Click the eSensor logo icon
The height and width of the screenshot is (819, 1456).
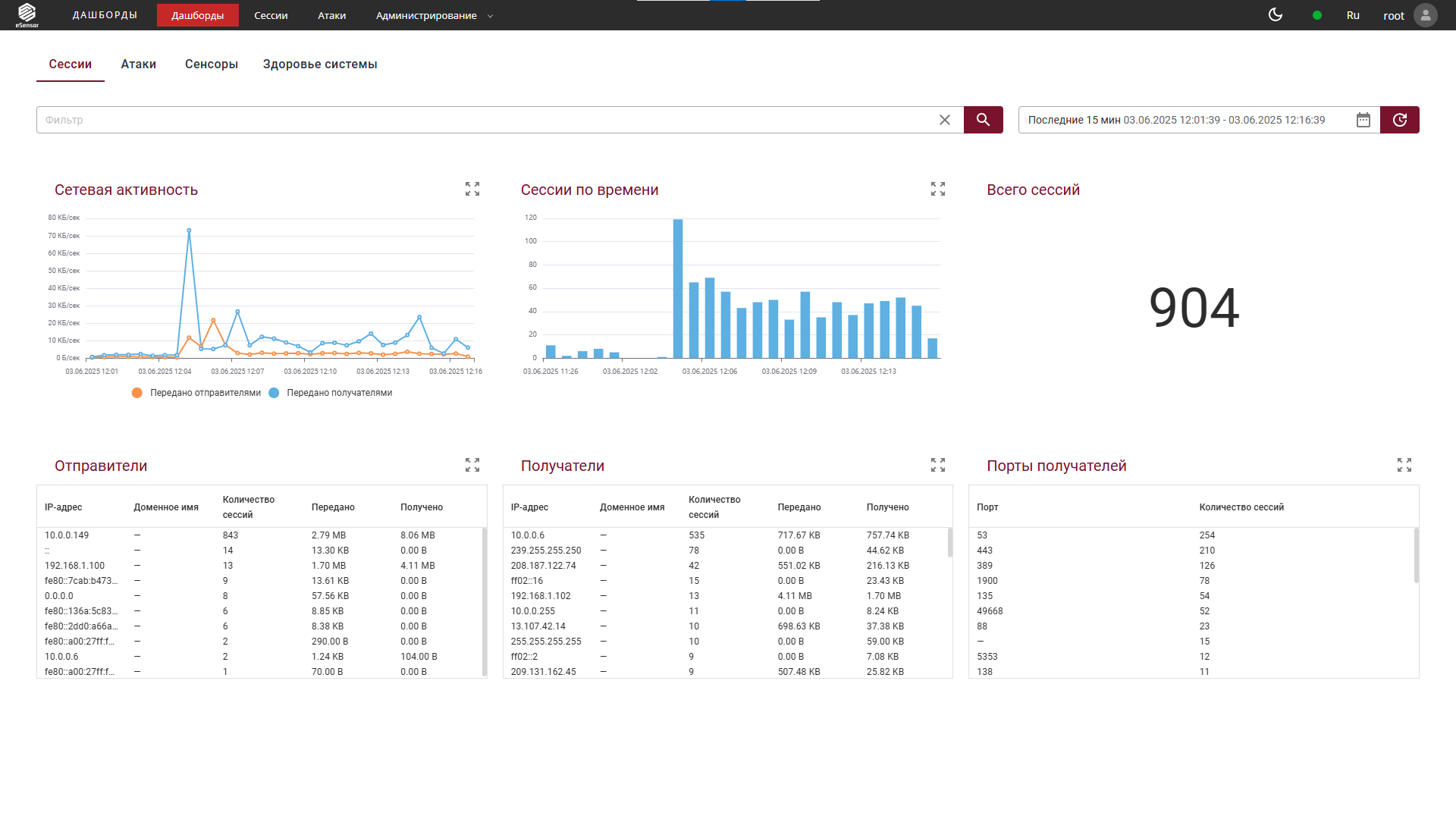point(27,14)
